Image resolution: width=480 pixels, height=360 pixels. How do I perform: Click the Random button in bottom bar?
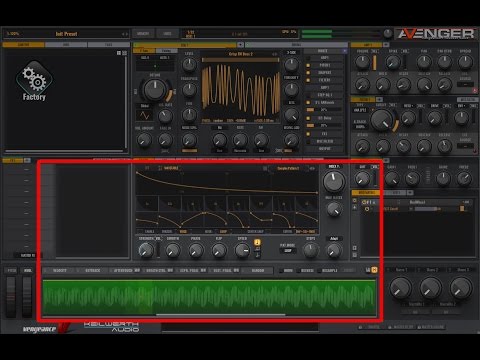[258, 270]
